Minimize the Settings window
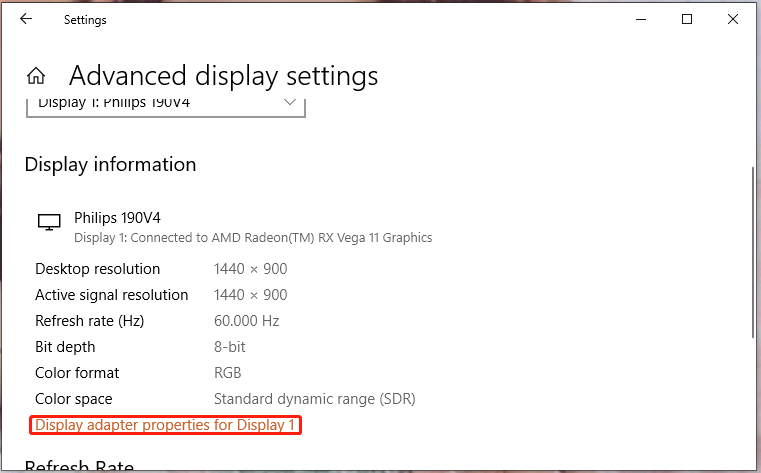 pyautogui.click(x=641, y=19)
